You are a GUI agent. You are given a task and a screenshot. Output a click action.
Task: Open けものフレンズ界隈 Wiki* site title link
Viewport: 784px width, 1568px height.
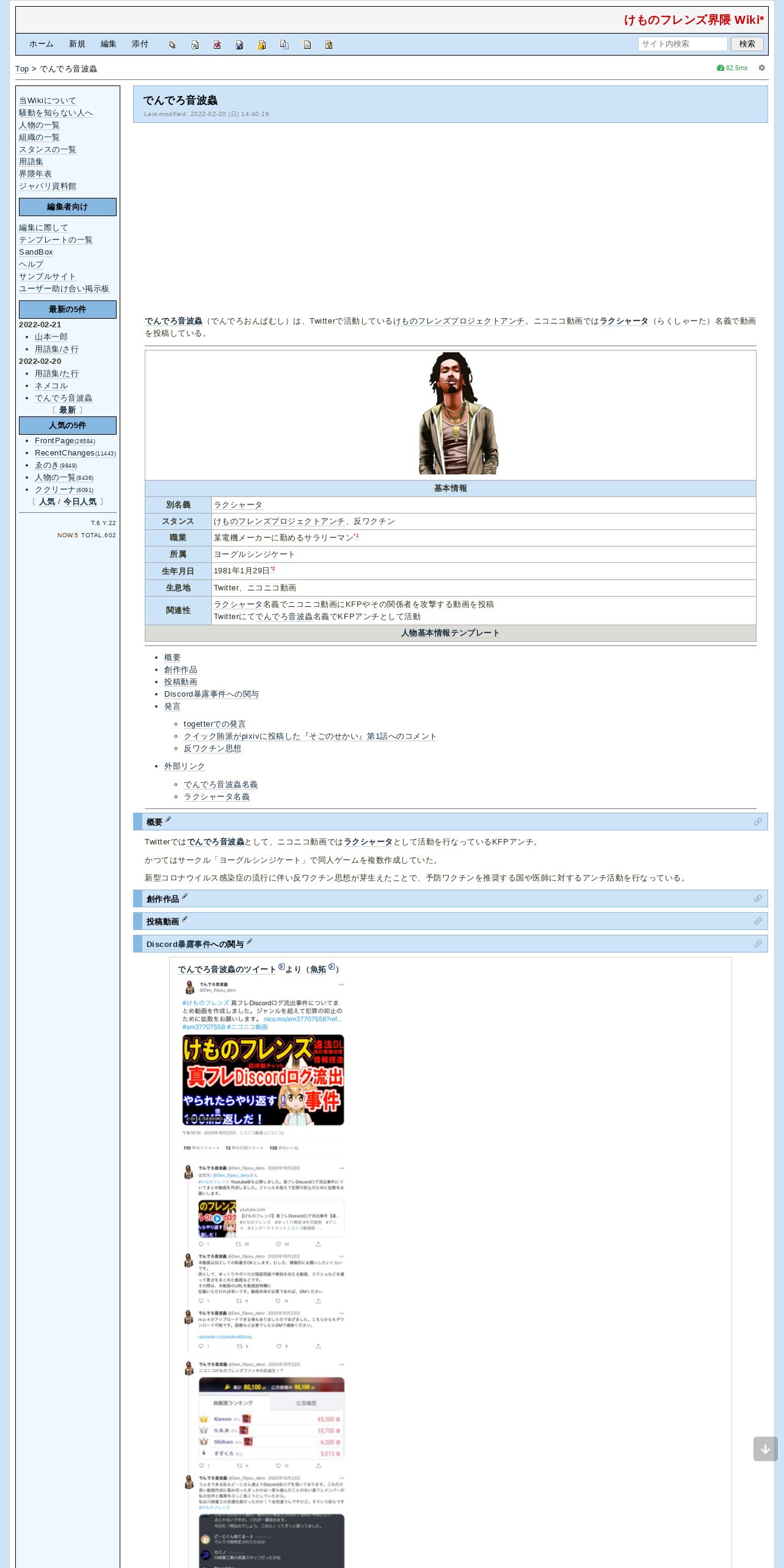[694, 20]
